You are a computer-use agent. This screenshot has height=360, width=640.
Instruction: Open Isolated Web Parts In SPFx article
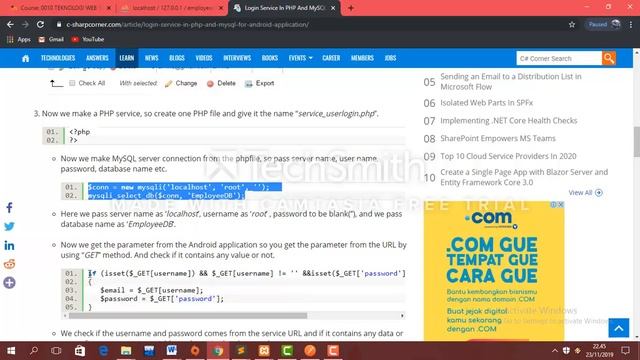(487, 103)
